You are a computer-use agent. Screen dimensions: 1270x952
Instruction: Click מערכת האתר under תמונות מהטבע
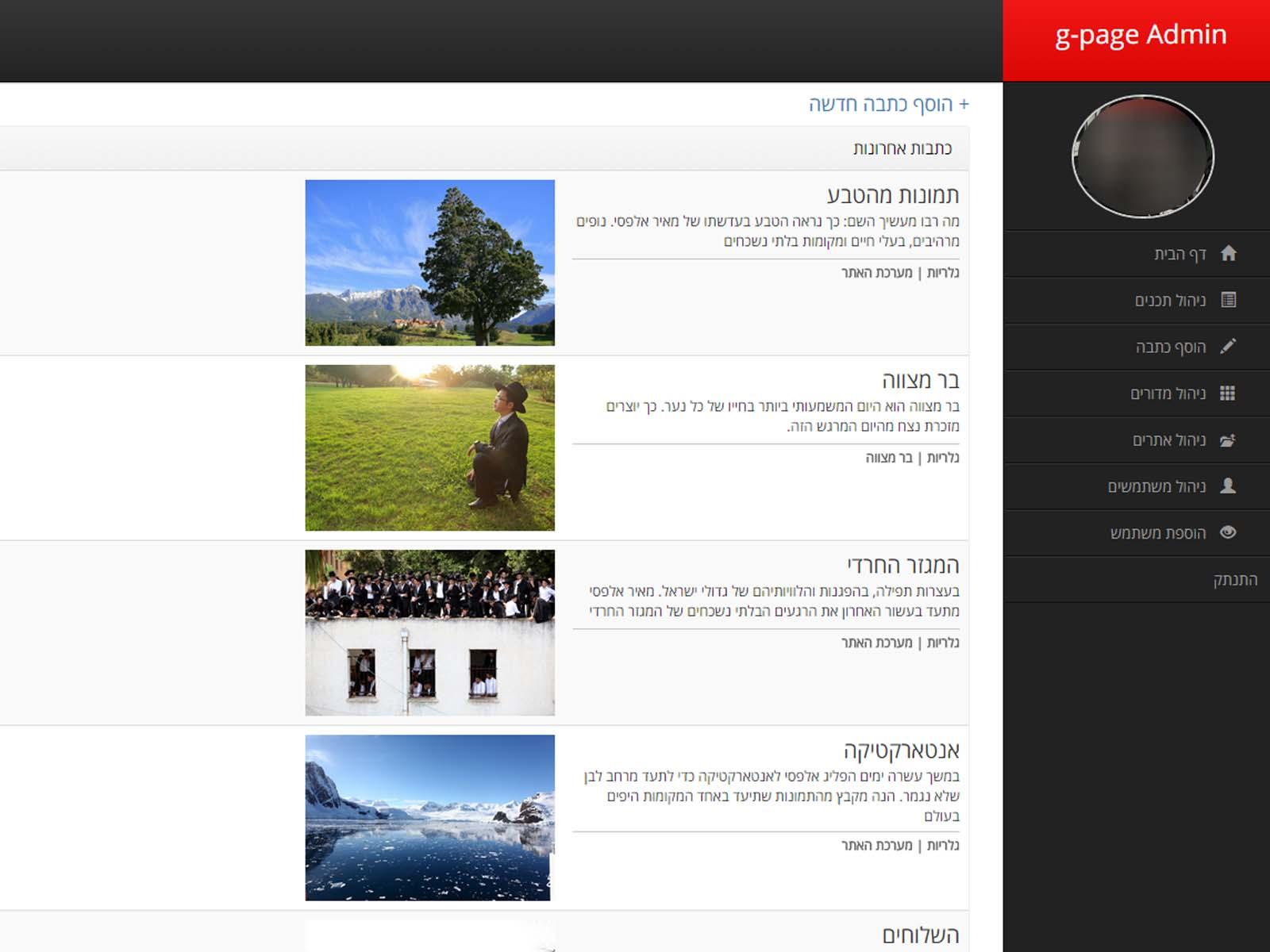click(x=877, y=273)
